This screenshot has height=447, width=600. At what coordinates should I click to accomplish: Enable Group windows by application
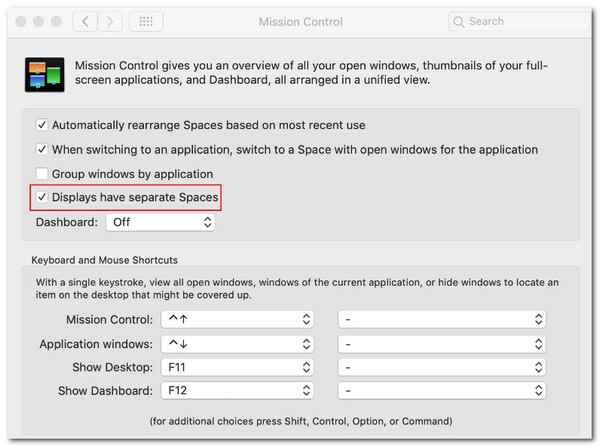42,174
